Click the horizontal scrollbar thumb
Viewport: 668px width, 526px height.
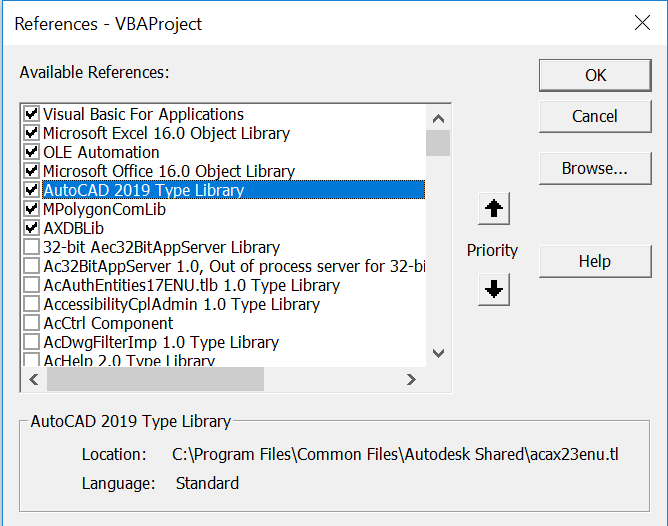click(155, 380)
